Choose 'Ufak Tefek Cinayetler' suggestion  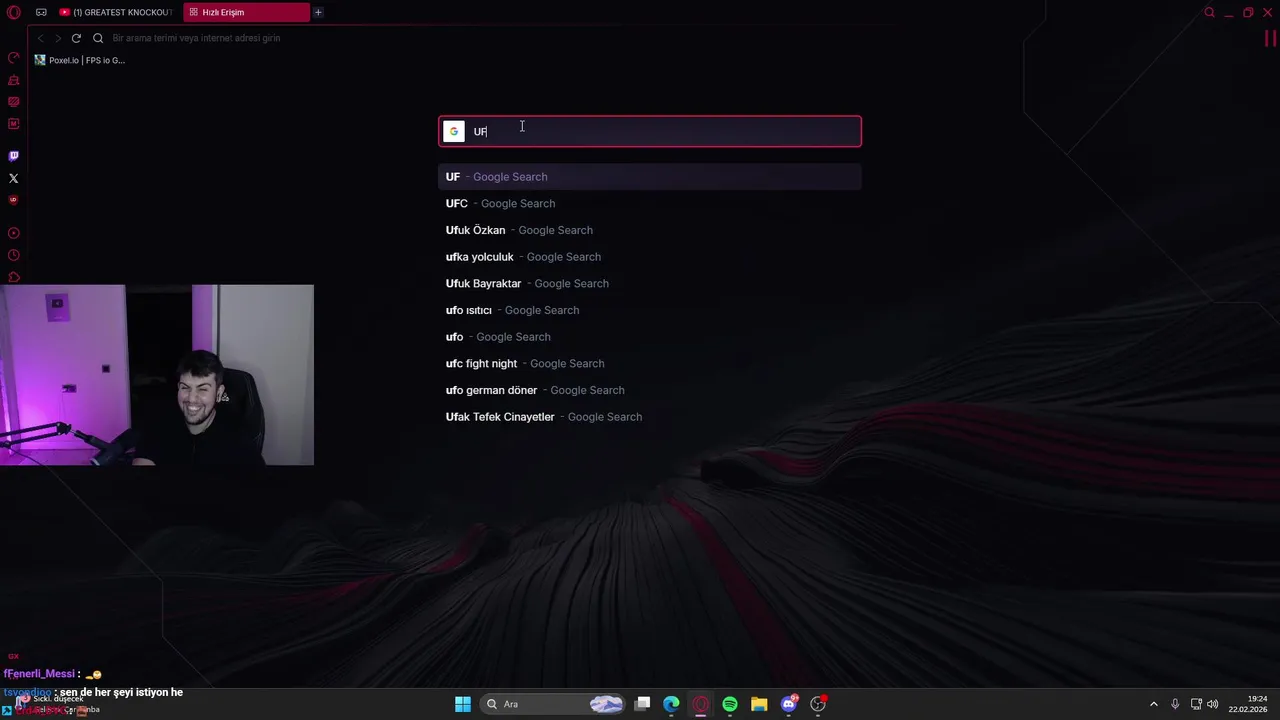(x=650, y=417)
